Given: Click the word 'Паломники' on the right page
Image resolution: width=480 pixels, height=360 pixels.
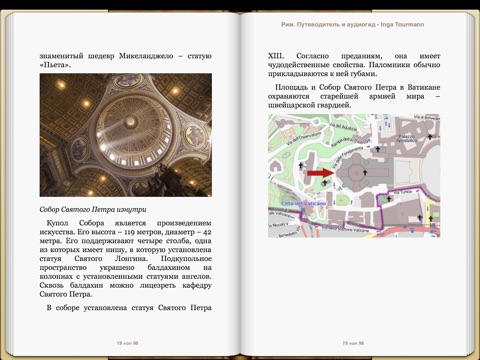Looking at the screenshot, I should [389, 65].
